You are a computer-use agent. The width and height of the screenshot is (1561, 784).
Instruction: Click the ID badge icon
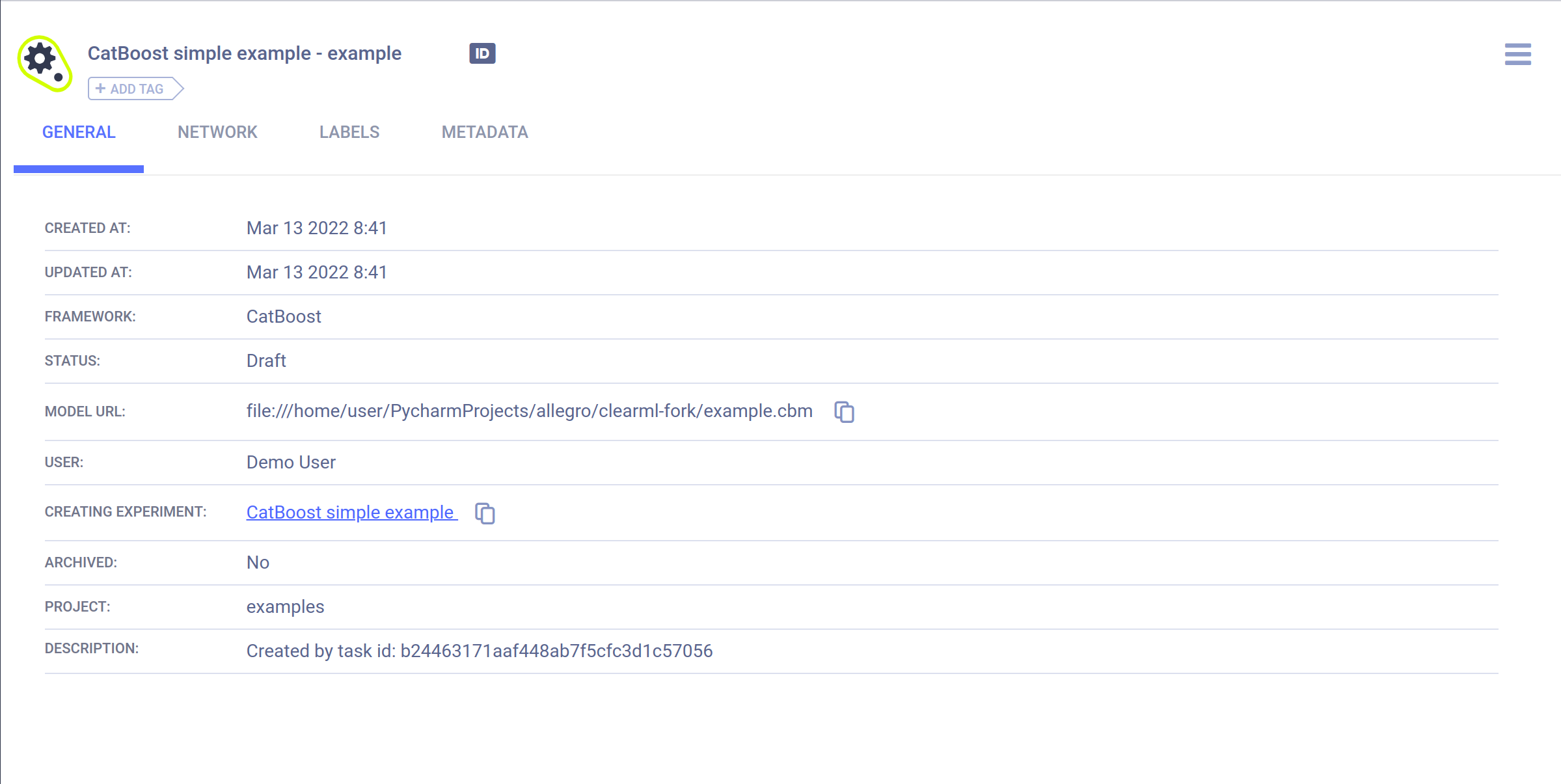click(x=482, y=53)
